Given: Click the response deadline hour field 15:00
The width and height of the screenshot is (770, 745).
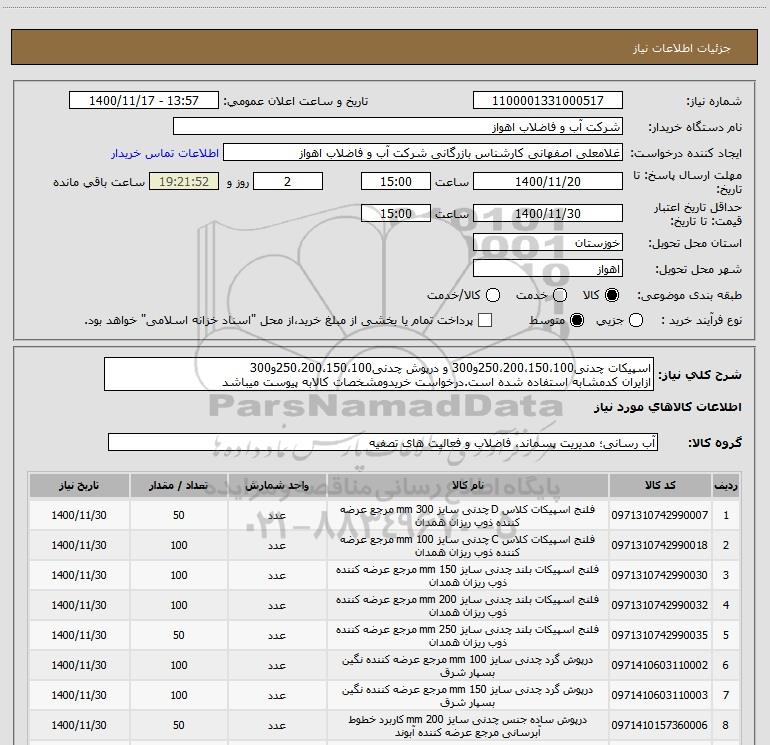Looking at the screenshot, I should pyautogui.click(x=396, y=181).
